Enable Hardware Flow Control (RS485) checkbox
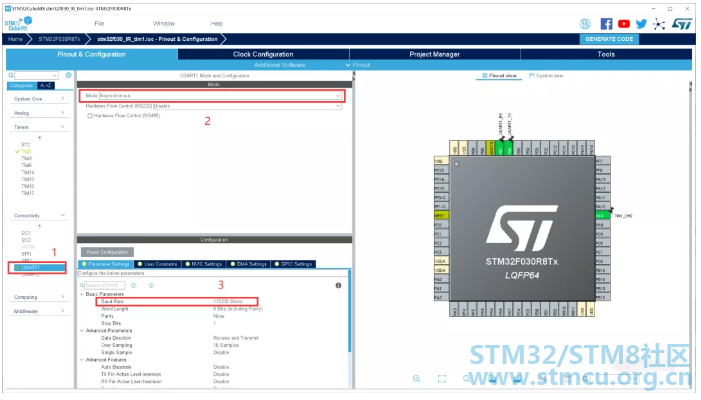 [x=90, y=116]
